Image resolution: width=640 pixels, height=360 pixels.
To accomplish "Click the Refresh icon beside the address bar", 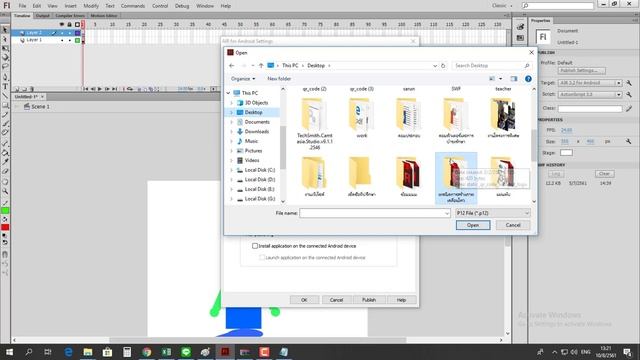I will [443, 65].
